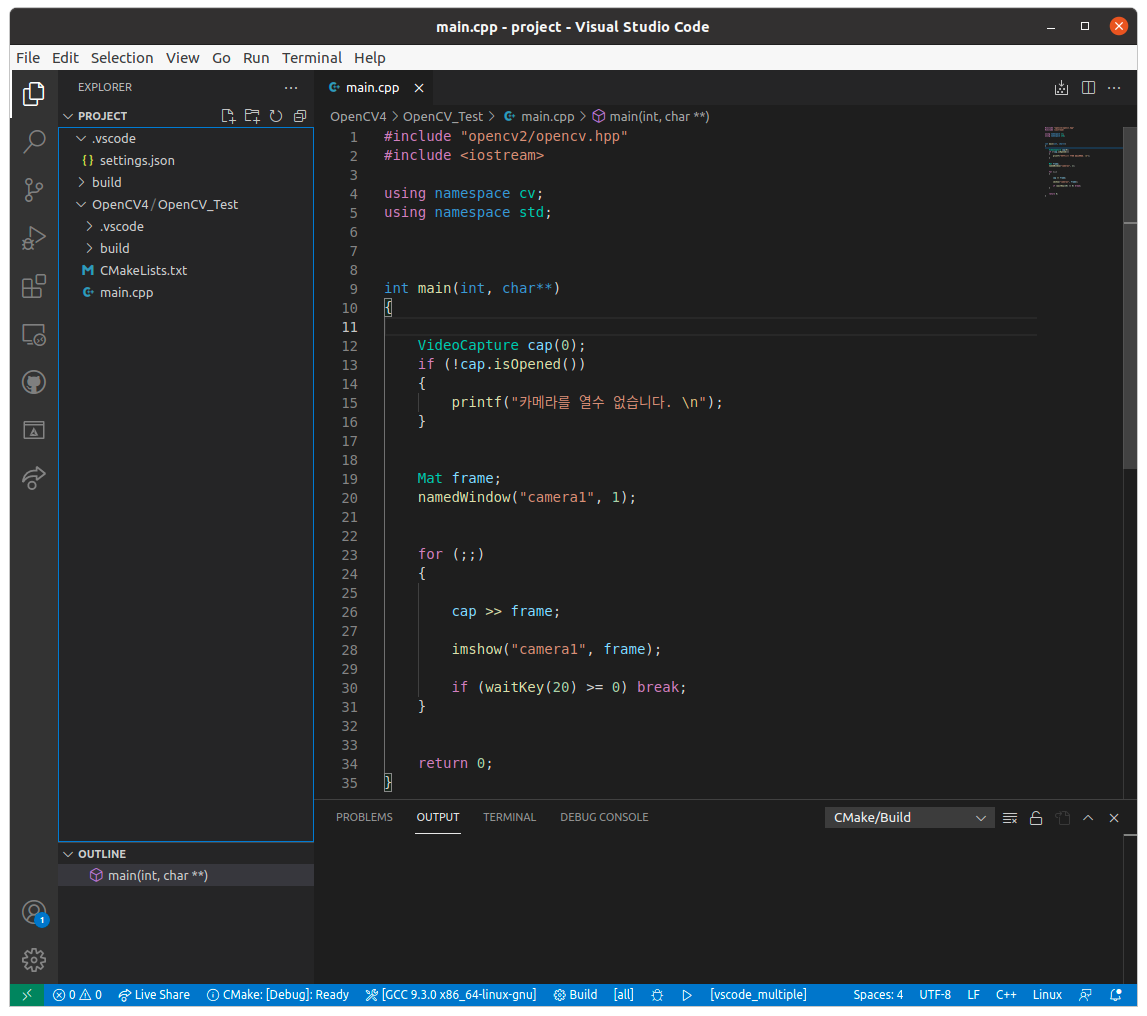Screen dimensions: 1147x1016
Task: Toggle output scroll lock
Action: (x=1036, y=818)
